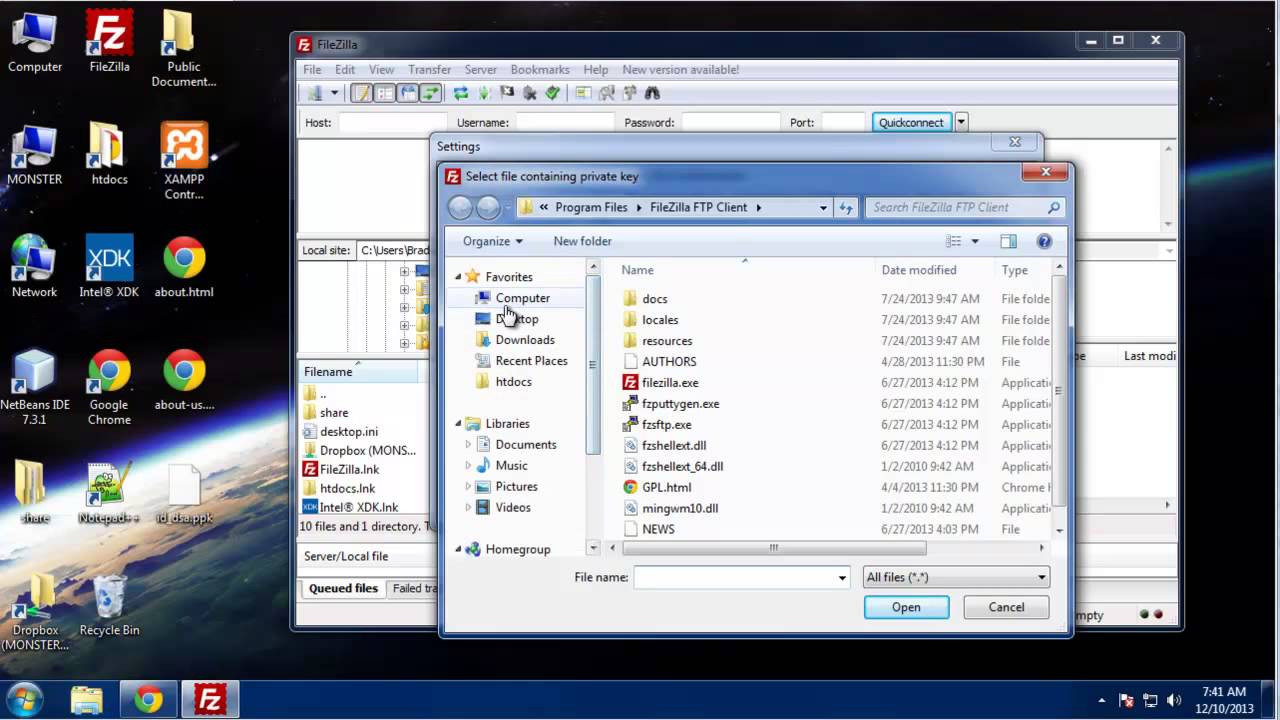Select GPL.html Chrome file in list
Image resolution: width=1280 pixels, height=720 pixels.
click(666, 487)
